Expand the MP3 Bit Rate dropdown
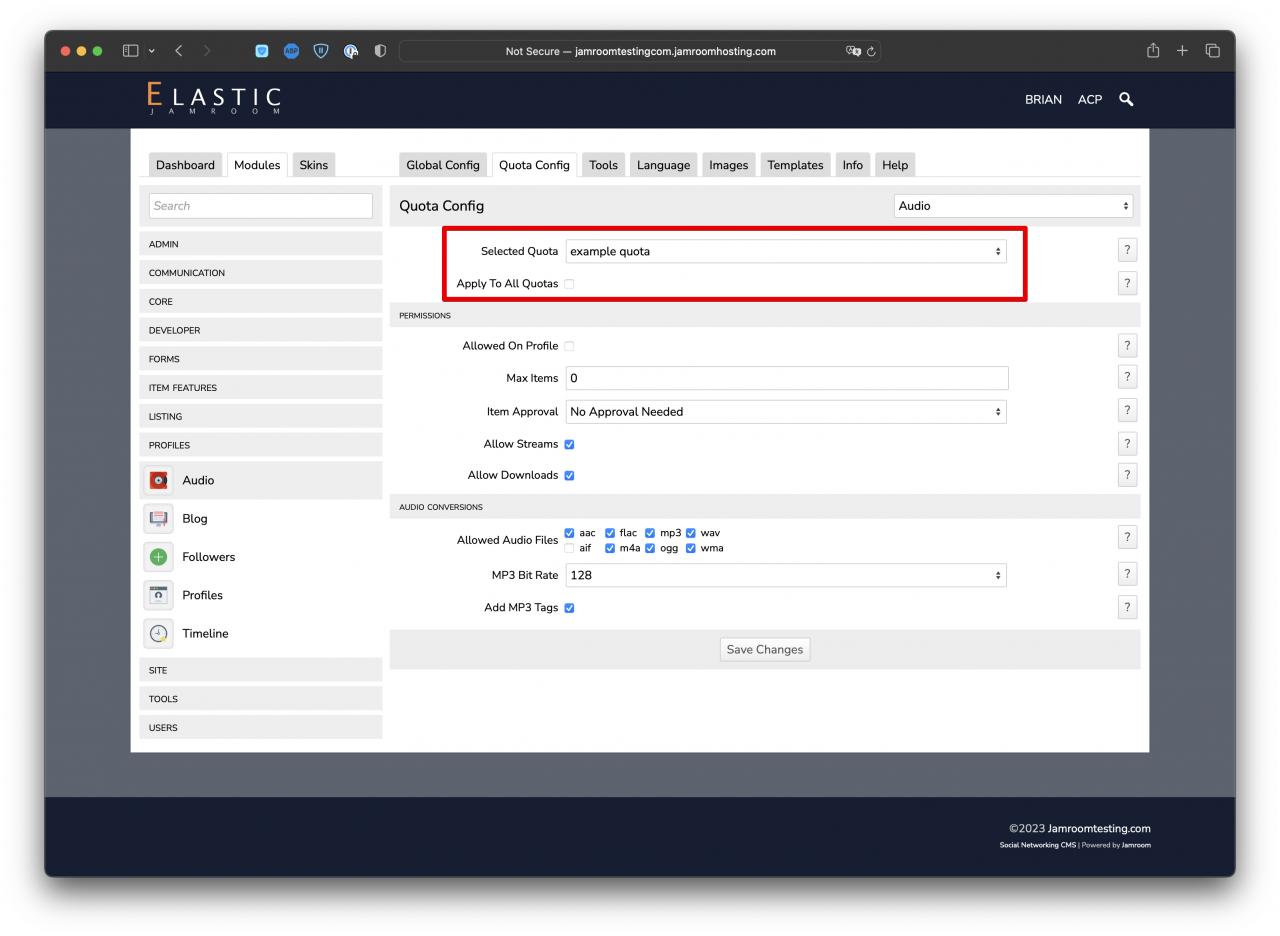This screenshot has width=1280, height=936. [786, 575]
